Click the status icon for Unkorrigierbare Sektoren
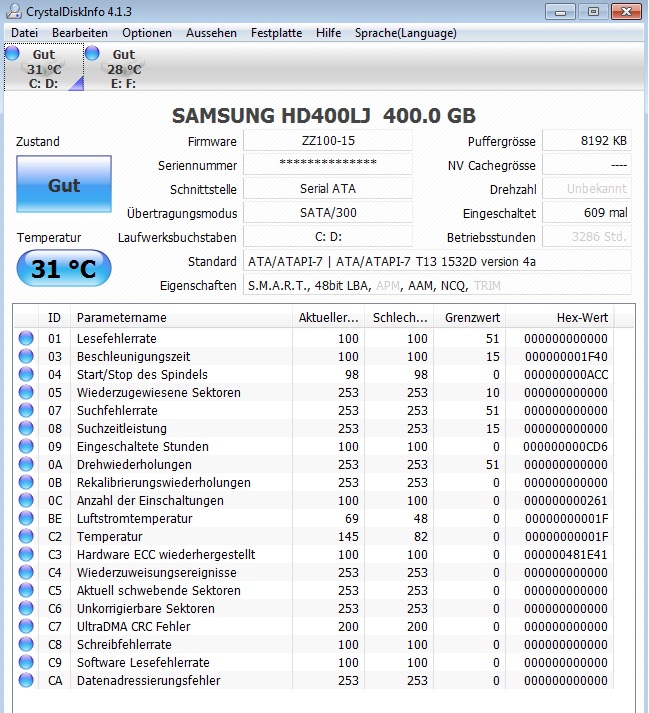Viewport: 649px width, 713px height. point(26,608)
